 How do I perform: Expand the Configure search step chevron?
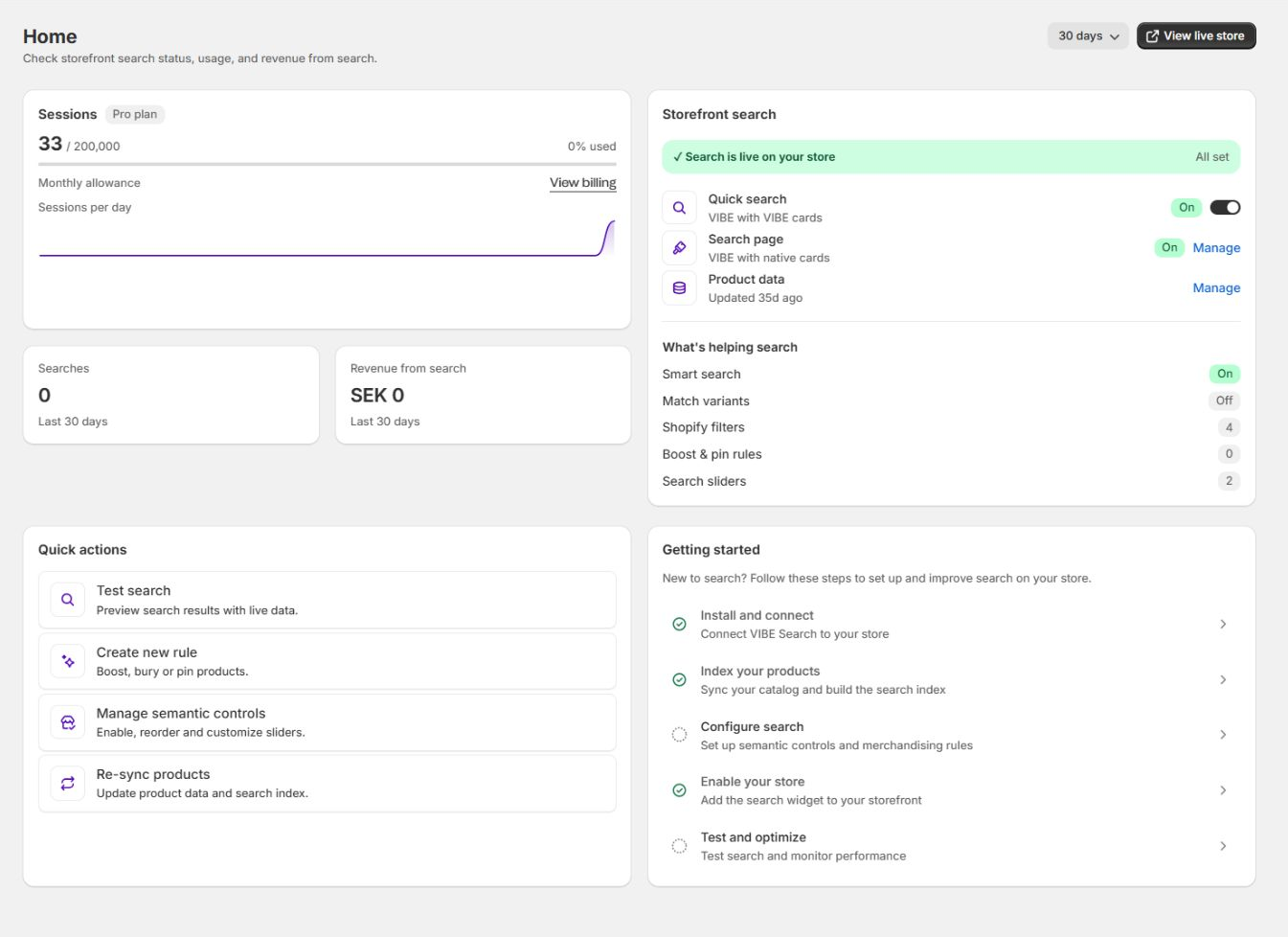click(x=1223, y=735)
